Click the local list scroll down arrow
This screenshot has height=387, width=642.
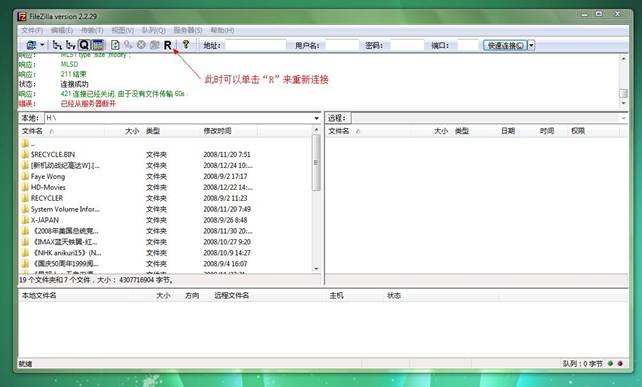pos(316,269)
